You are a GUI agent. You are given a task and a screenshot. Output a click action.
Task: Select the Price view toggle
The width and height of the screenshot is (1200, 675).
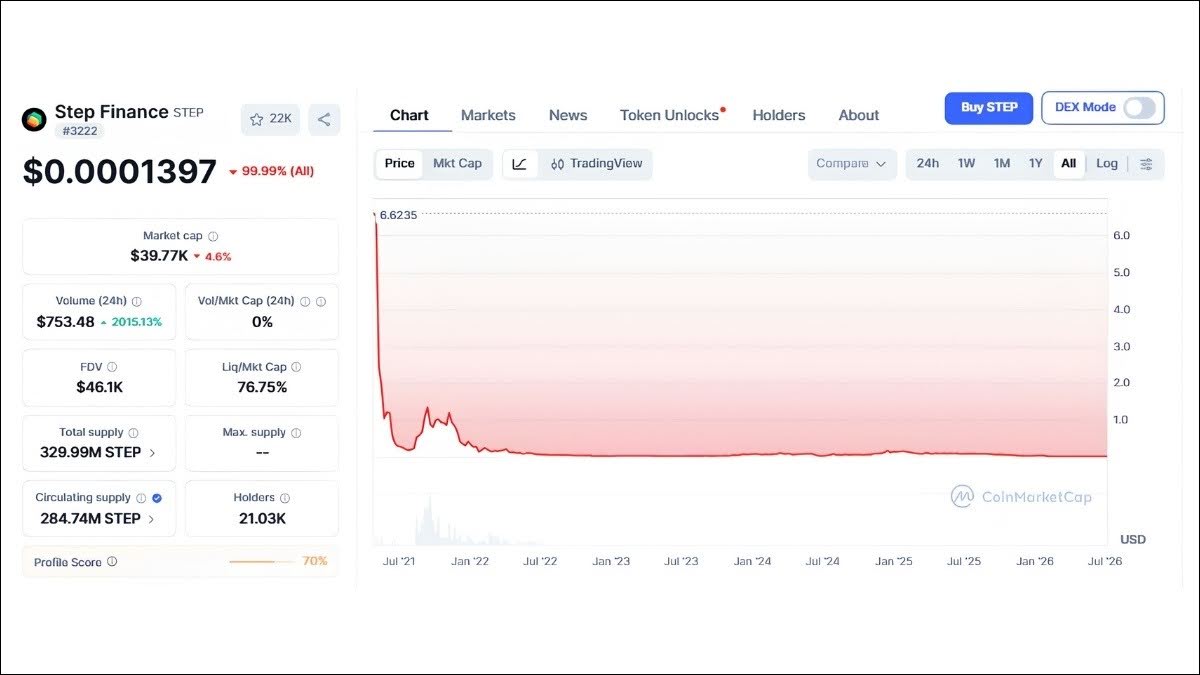[x=399, y=164]
